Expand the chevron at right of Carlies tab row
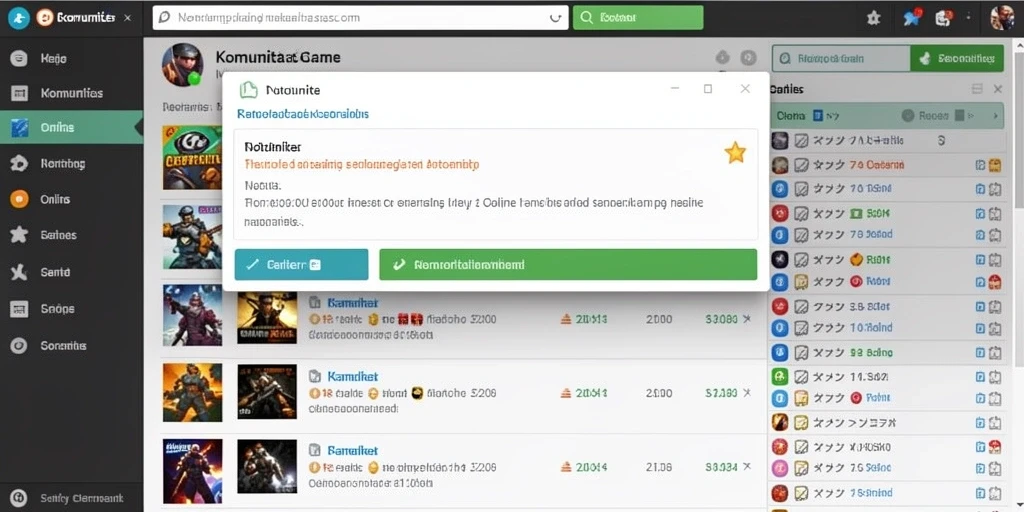 click(x=995, y=116)
